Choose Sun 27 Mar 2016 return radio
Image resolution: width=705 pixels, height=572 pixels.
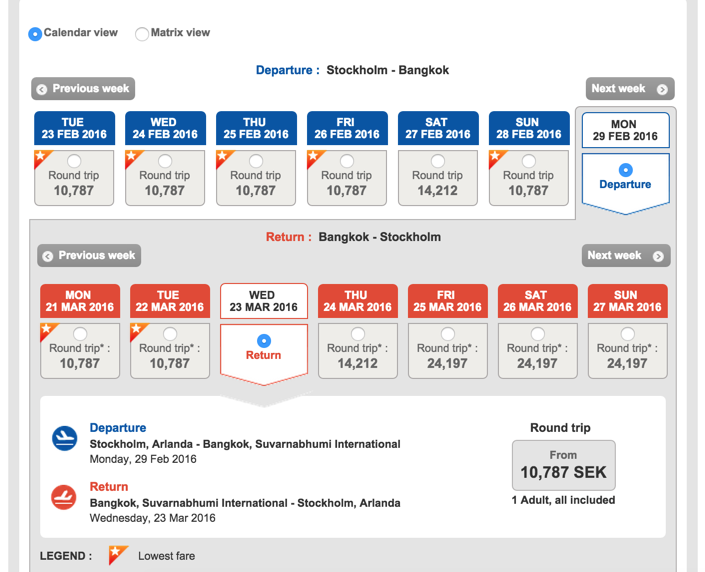click(626, 334)
